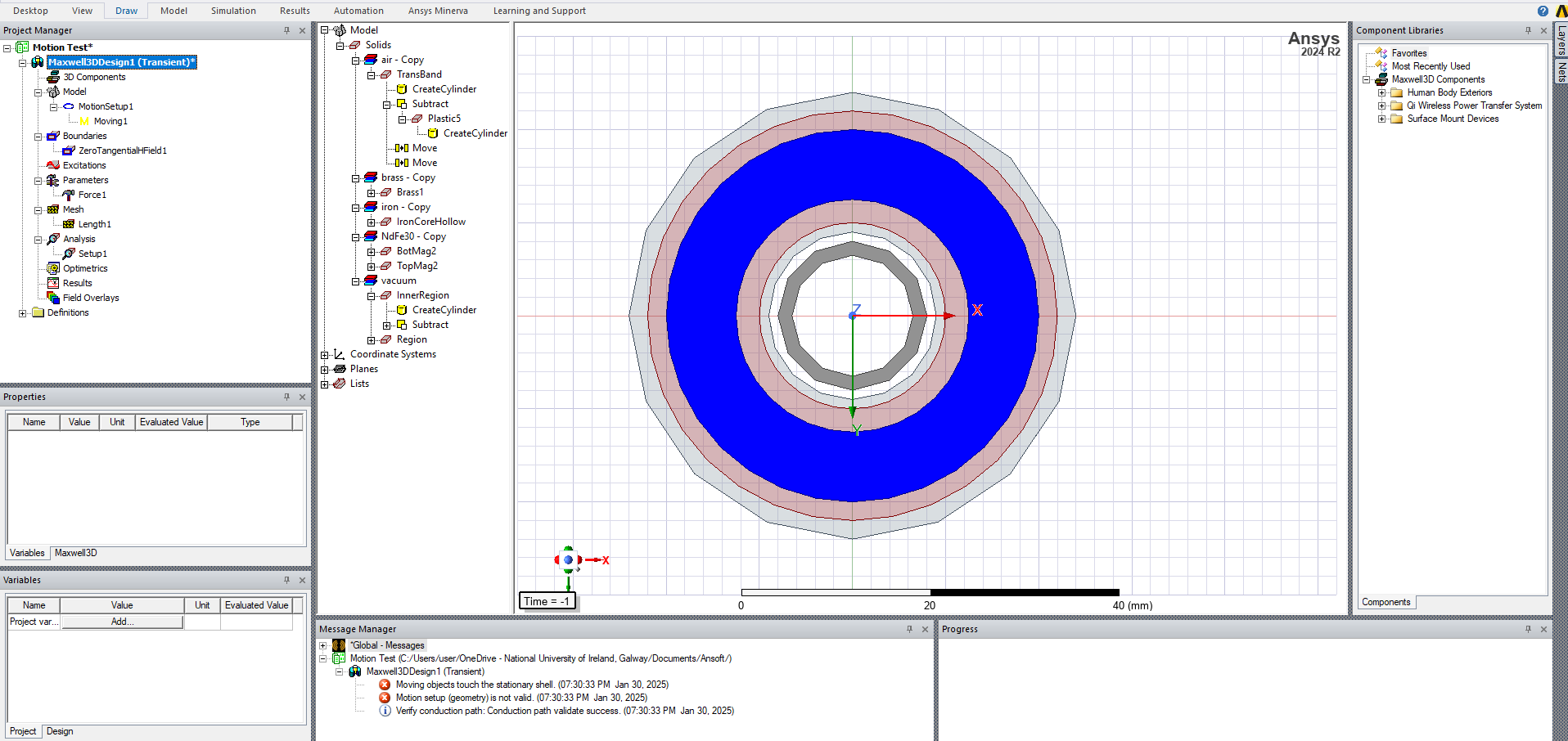The width and height of the screenshot is (1568, 741).
Task: Click the Field Overlays icon
Action: point(53,298)
